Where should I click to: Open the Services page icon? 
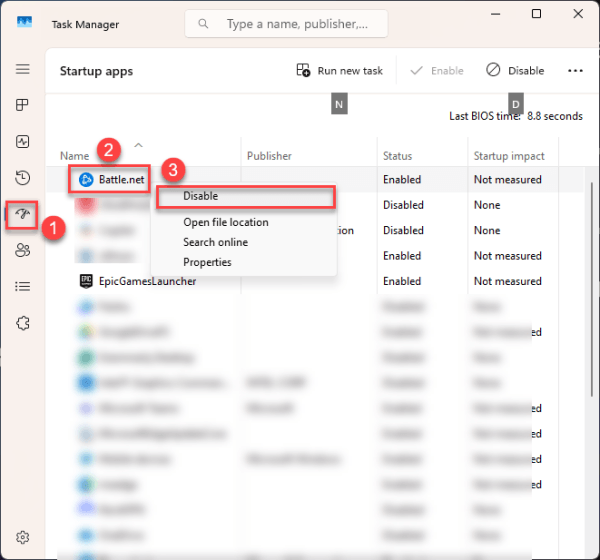coord(22,323)
